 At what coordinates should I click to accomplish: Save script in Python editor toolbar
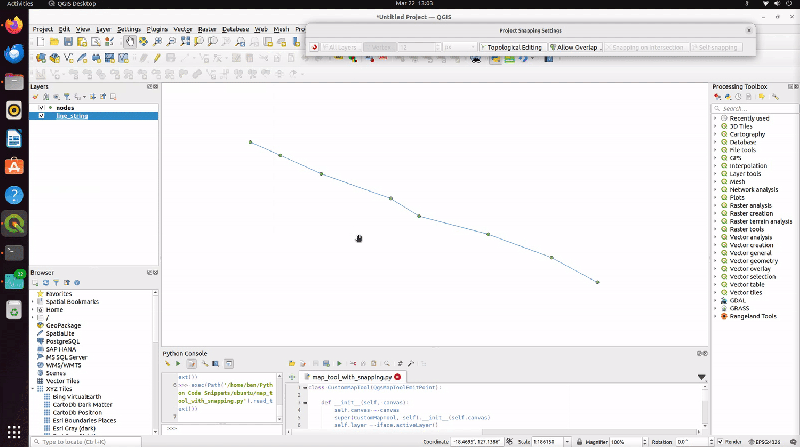(315, 364)
